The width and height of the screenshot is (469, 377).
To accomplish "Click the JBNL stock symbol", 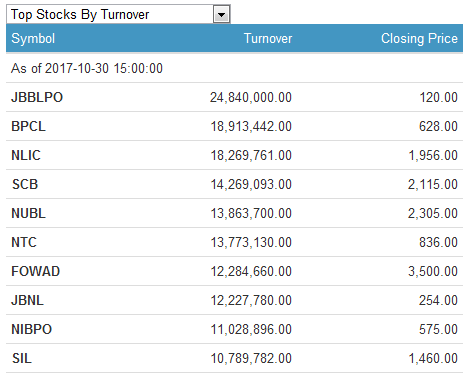I will pyautogui.click(x=27, y=300).
